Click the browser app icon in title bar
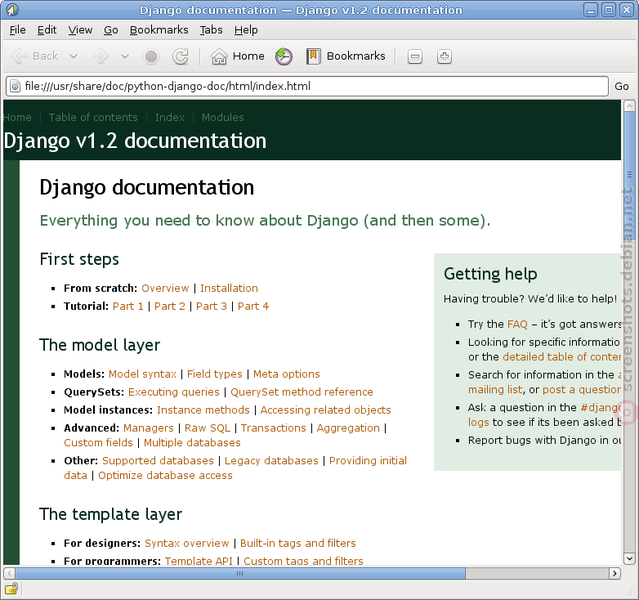This screenshot has width=639, height=600. pyautogui.click(x=12, y=10)
